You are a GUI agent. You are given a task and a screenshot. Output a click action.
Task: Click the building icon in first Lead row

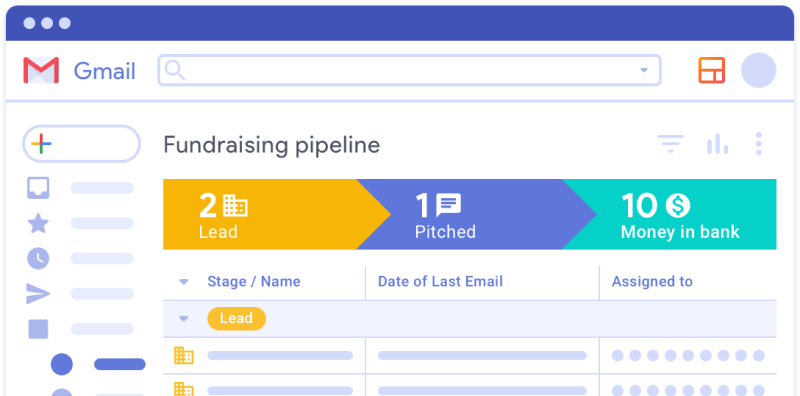pos(184,355)
